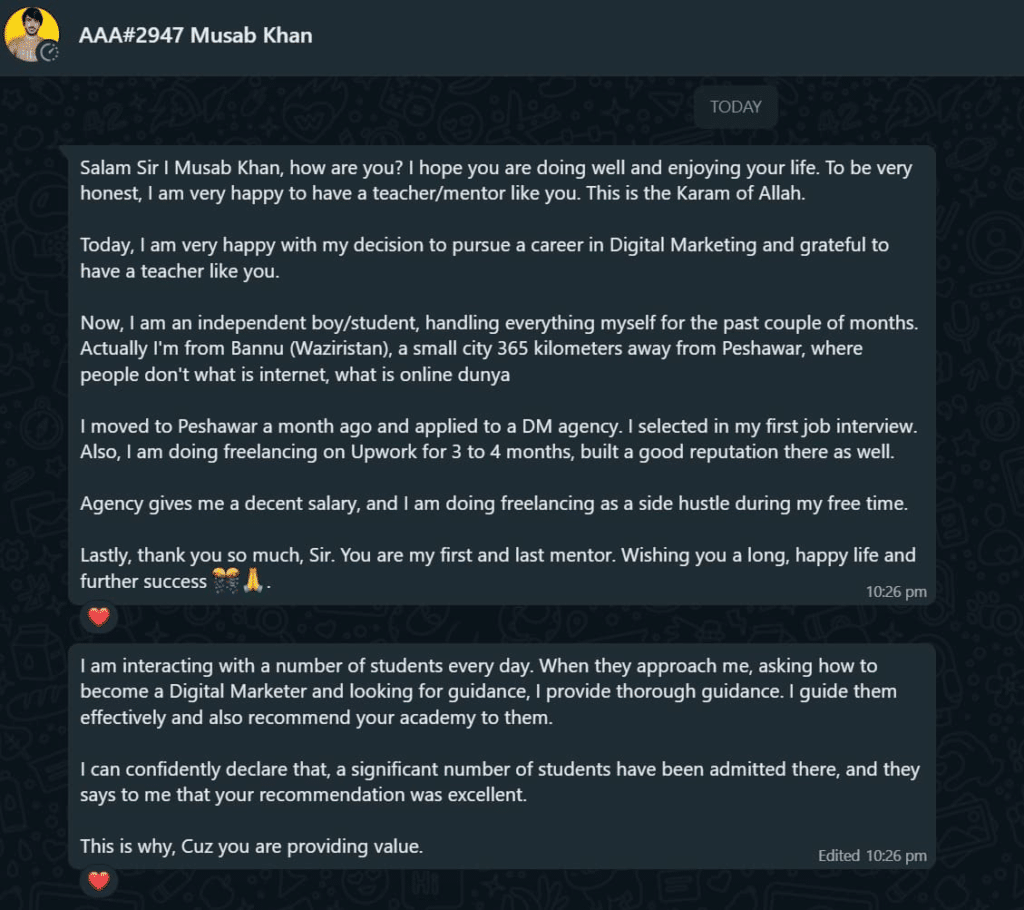Click the celebration emoji after 'further success'
This screenshot has width=1024, height=910.
(x=226, y=580)
